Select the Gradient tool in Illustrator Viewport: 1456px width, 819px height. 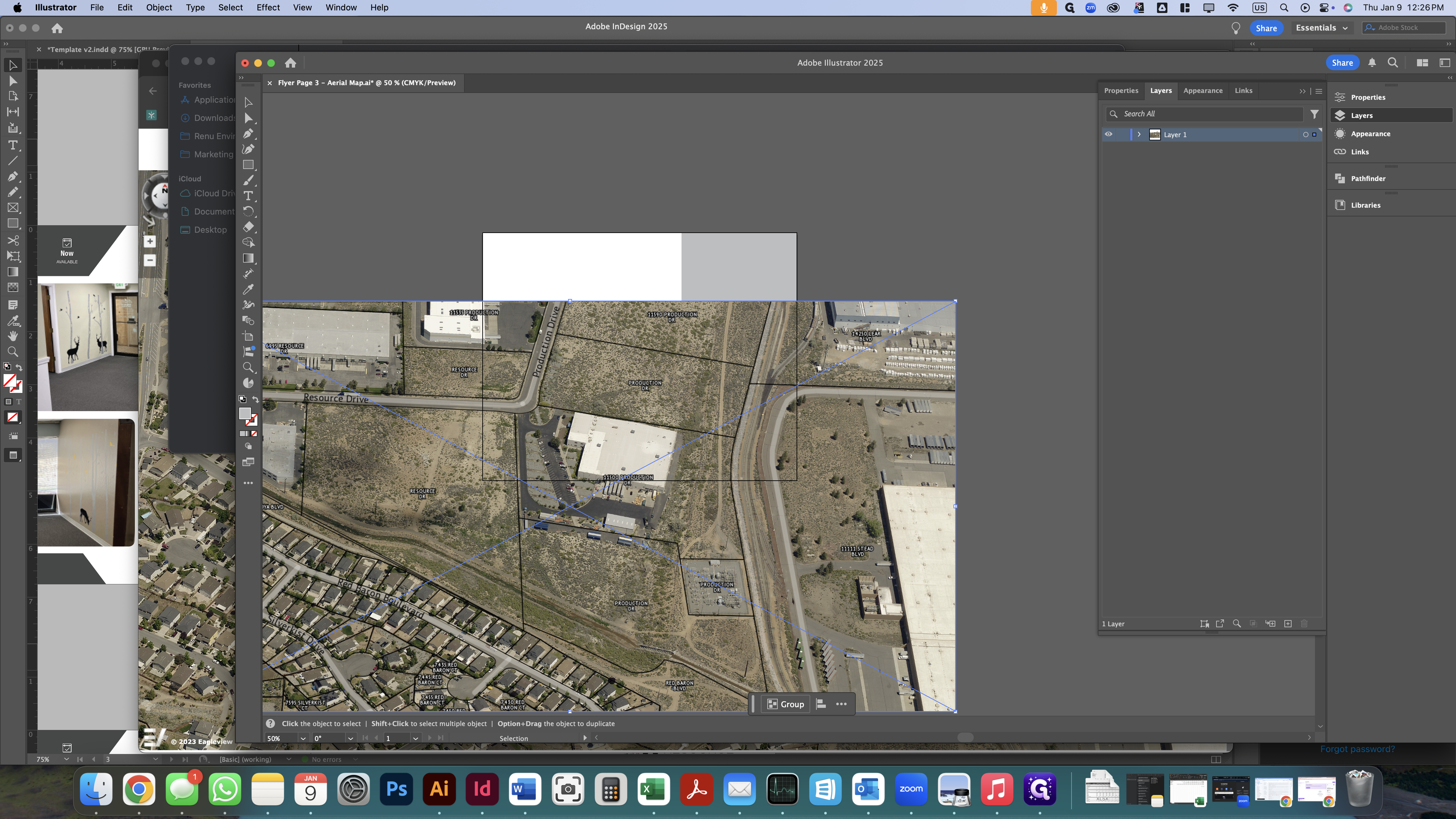(248, 258)
